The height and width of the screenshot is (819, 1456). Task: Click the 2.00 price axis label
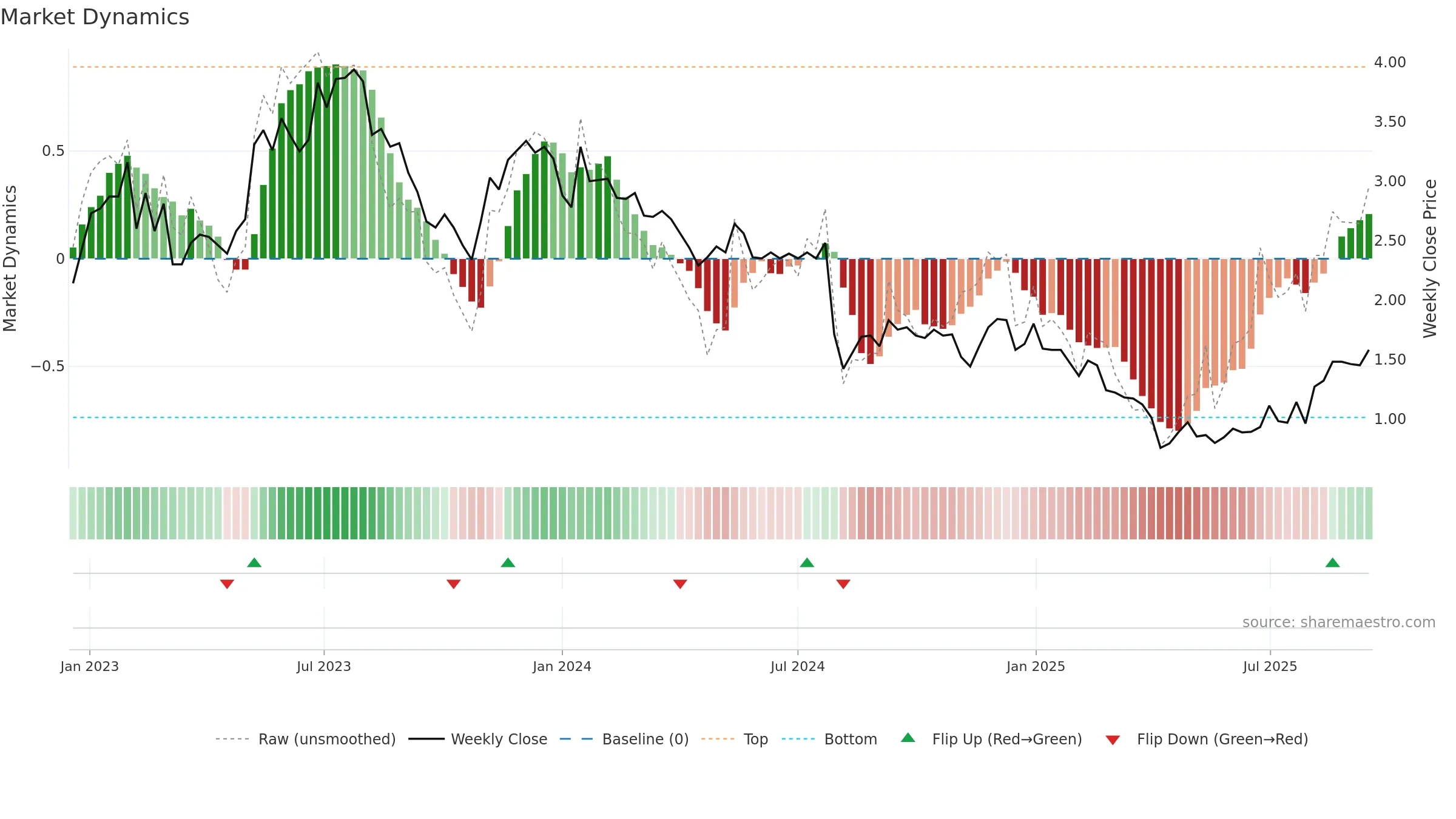point(1390,300)
